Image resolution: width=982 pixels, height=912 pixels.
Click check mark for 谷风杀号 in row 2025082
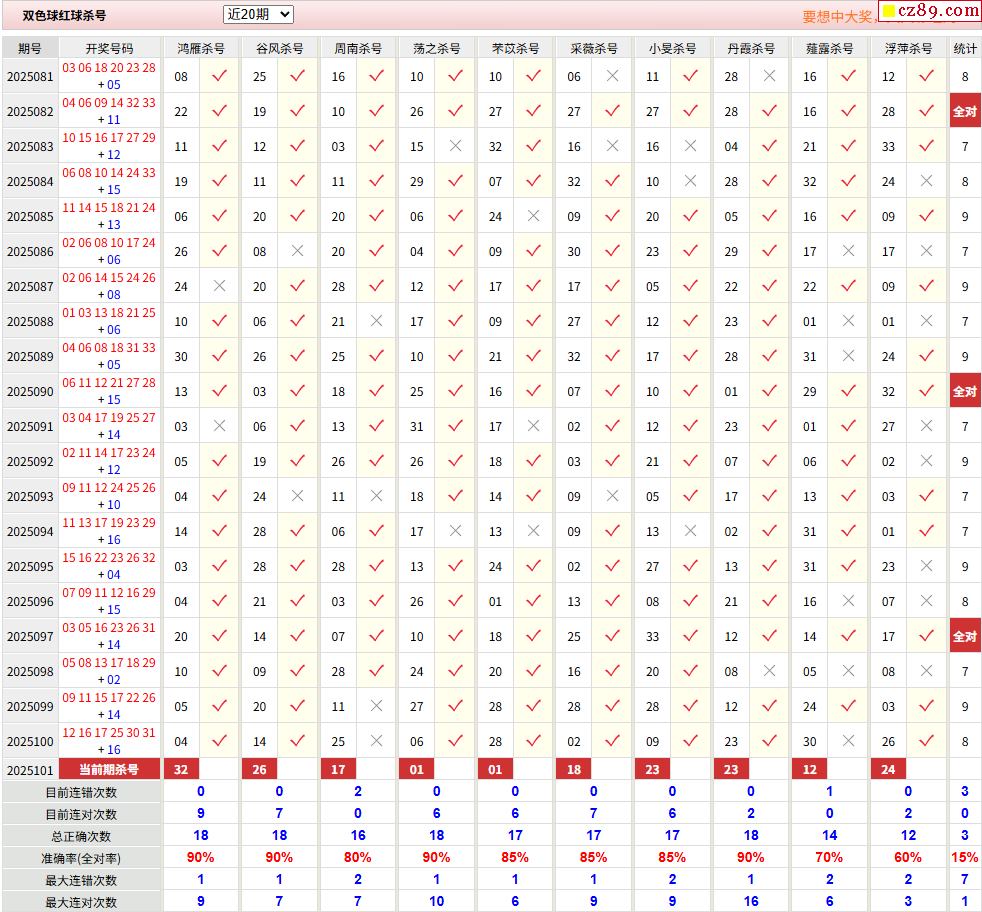coord(297,111)
